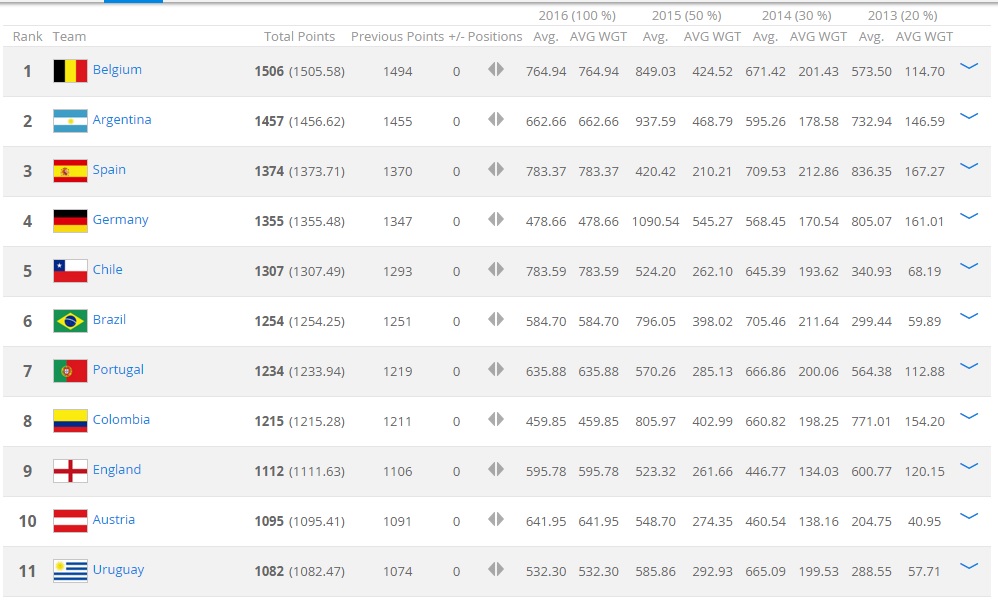998x600 pixels.
Task: Click the Spain flag icon
Action: pyautogui.click(x=70, y=171)
